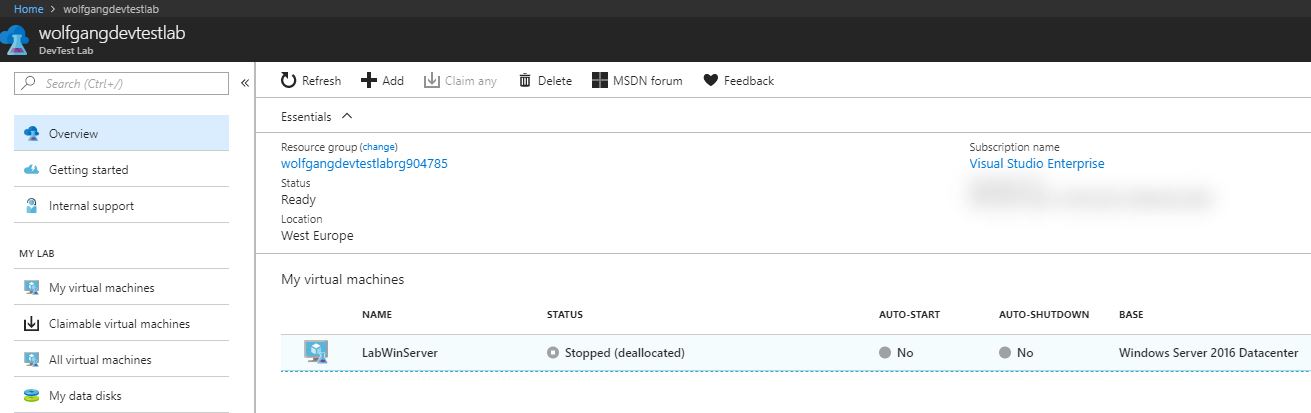Open resource group wolfgangdevtestlabrg904785 link
This screenshot has height=413, width=1311.
(x=364, y=164)
